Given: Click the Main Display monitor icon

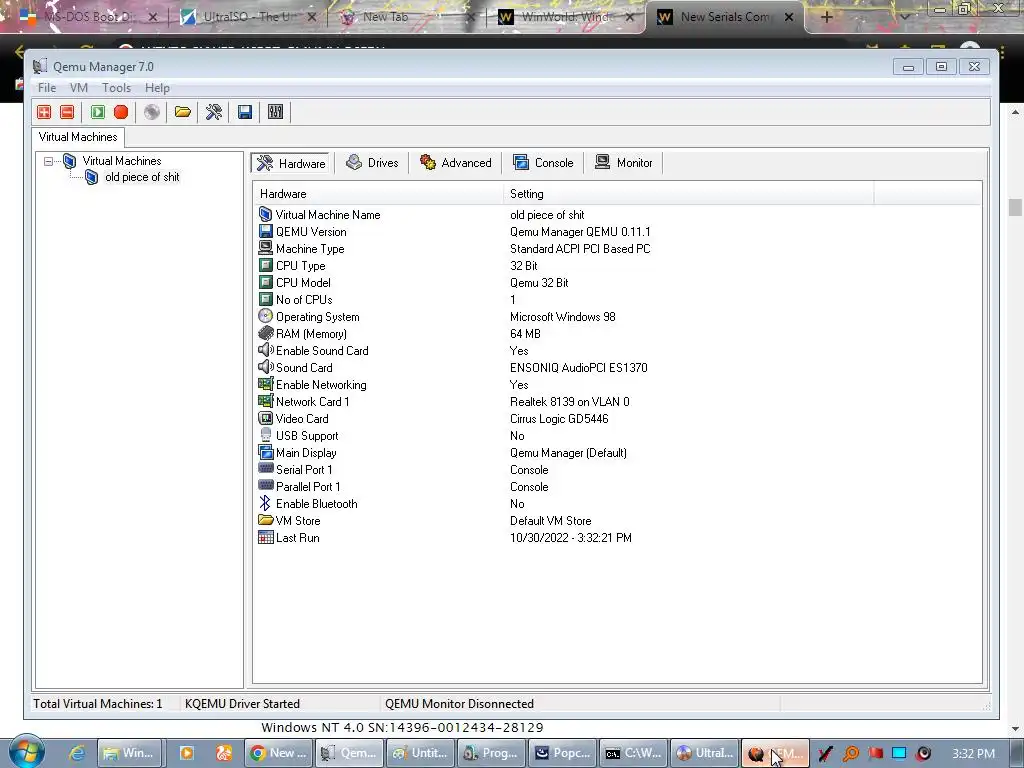Looking at the screenshot, I should click(265, 452).
